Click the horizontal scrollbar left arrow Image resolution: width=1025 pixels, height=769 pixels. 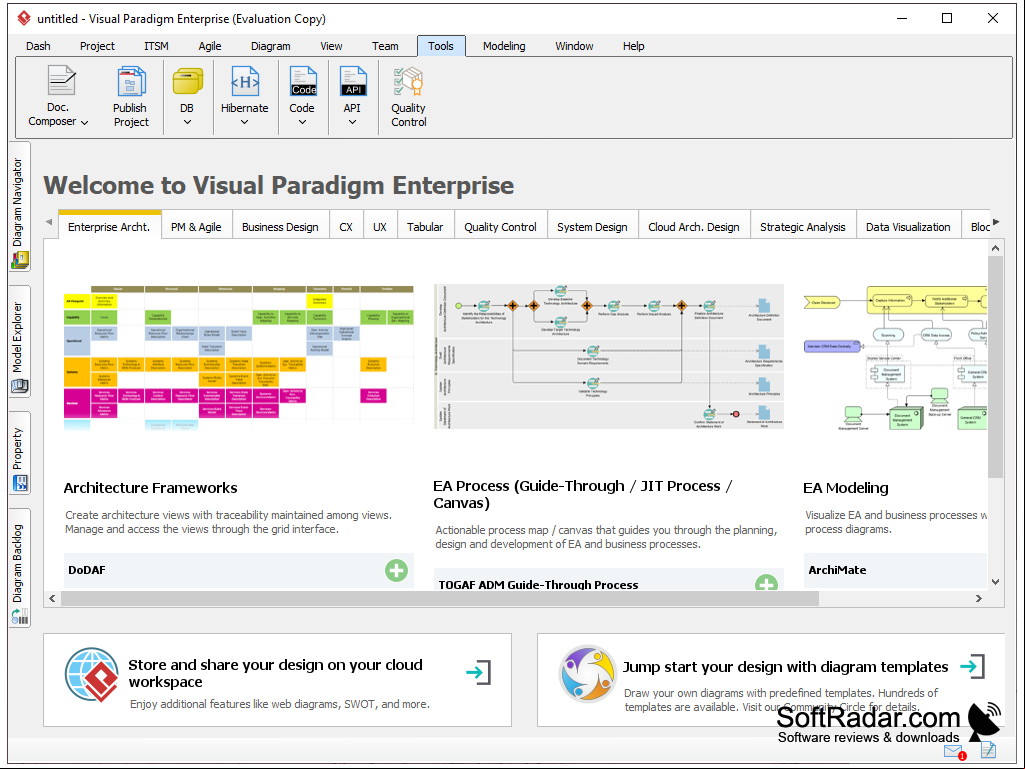[52, 598]
